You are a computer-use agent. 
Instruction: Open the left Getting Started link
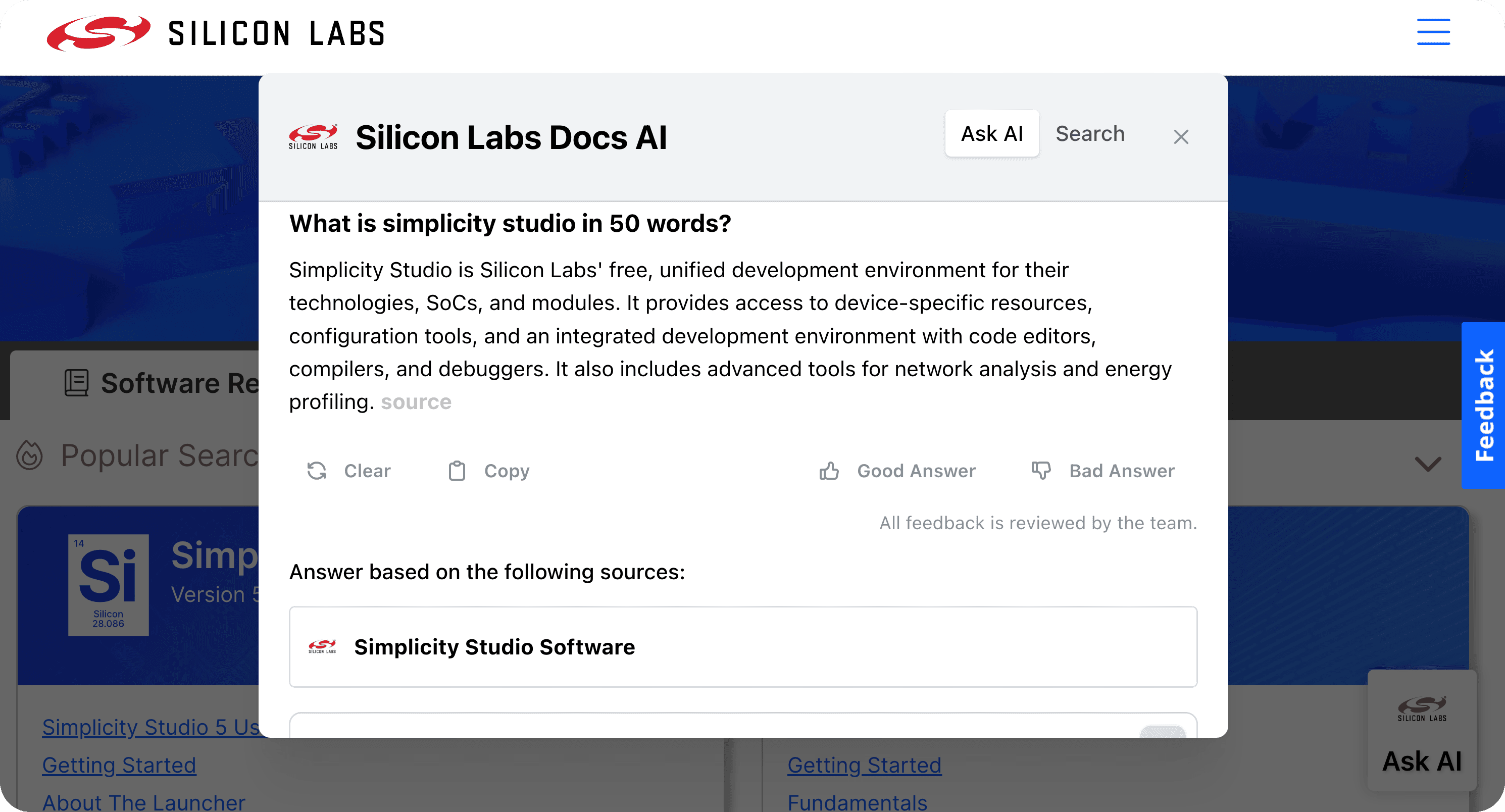tap(119, 765)
